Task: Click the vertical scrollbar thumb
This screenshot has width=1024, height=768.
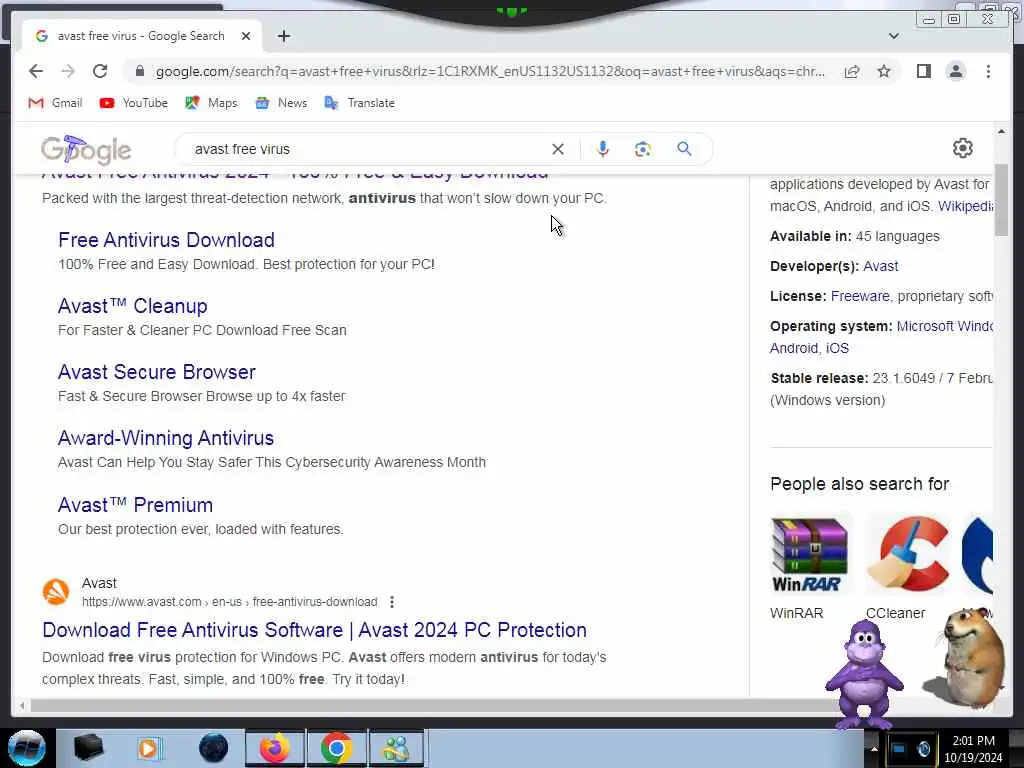Action: tap(1001, 199)
